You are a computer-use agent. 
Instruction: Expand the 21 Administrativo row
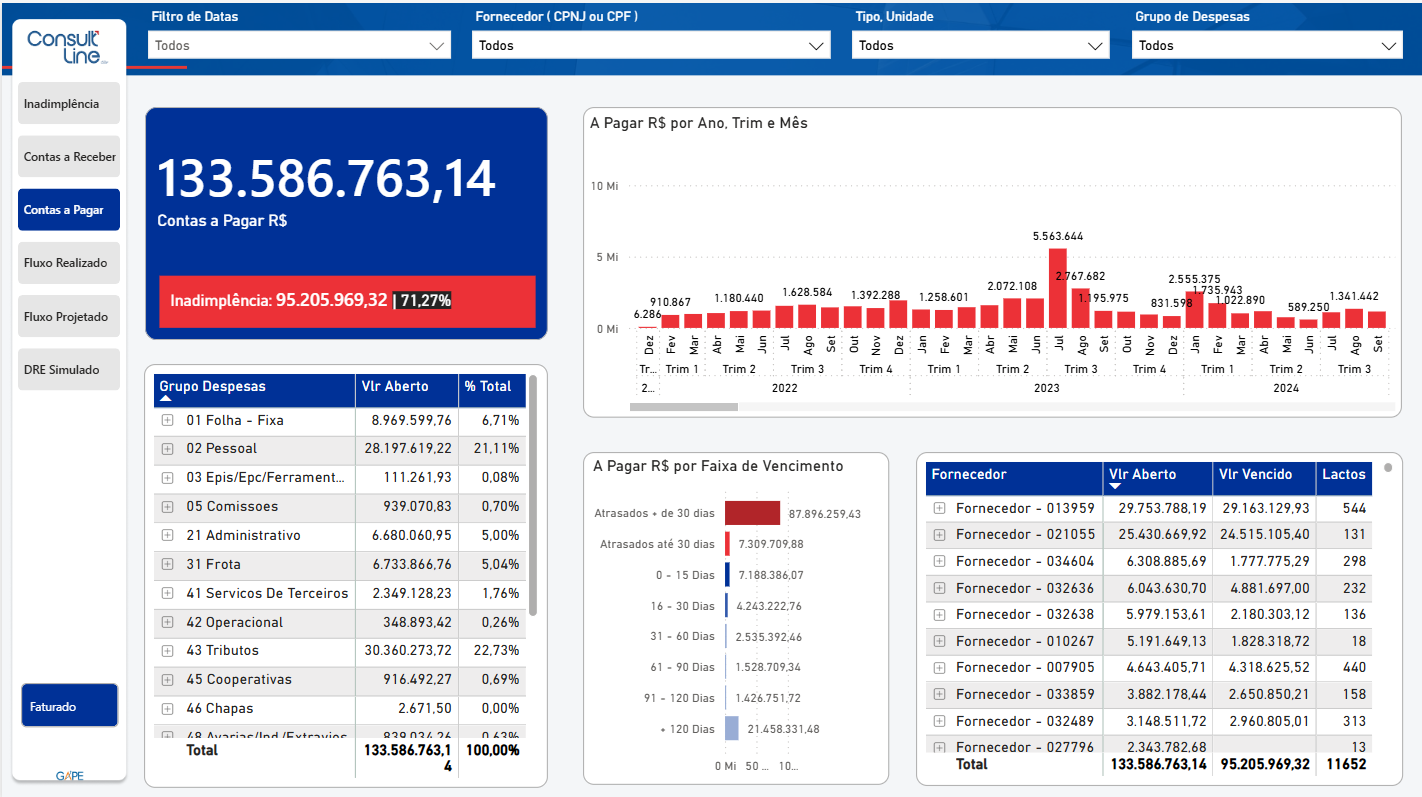pos(168,536)
